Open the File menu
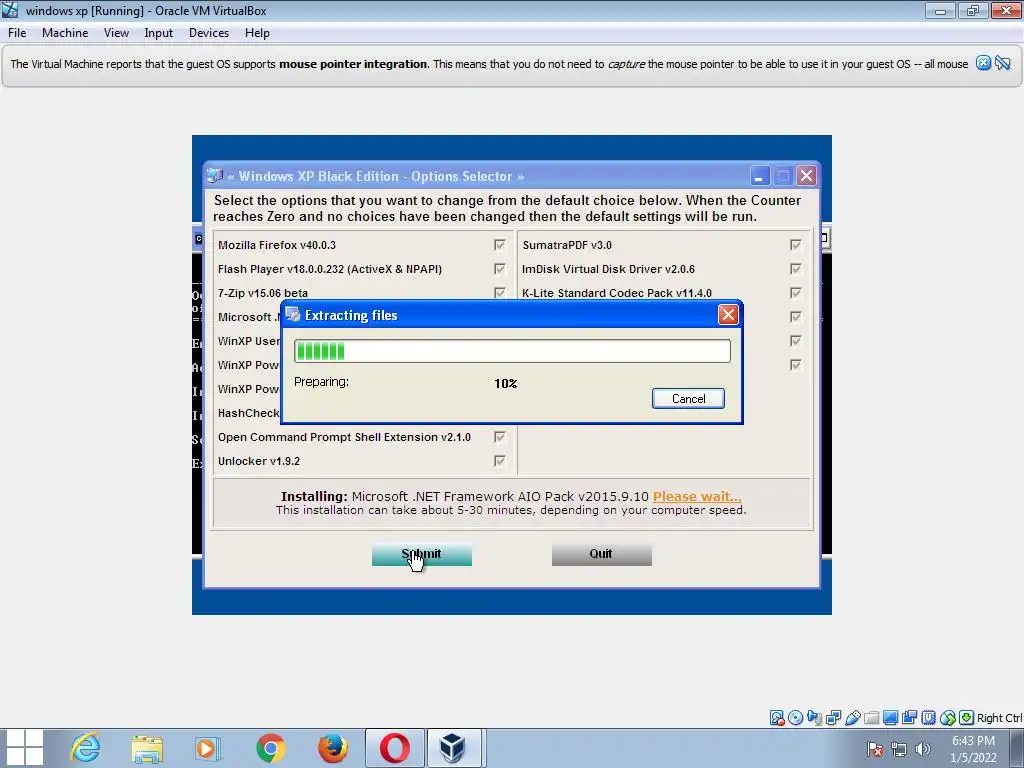The height and width of the screenshot is (768, 1024). click(x=17, y=33)
